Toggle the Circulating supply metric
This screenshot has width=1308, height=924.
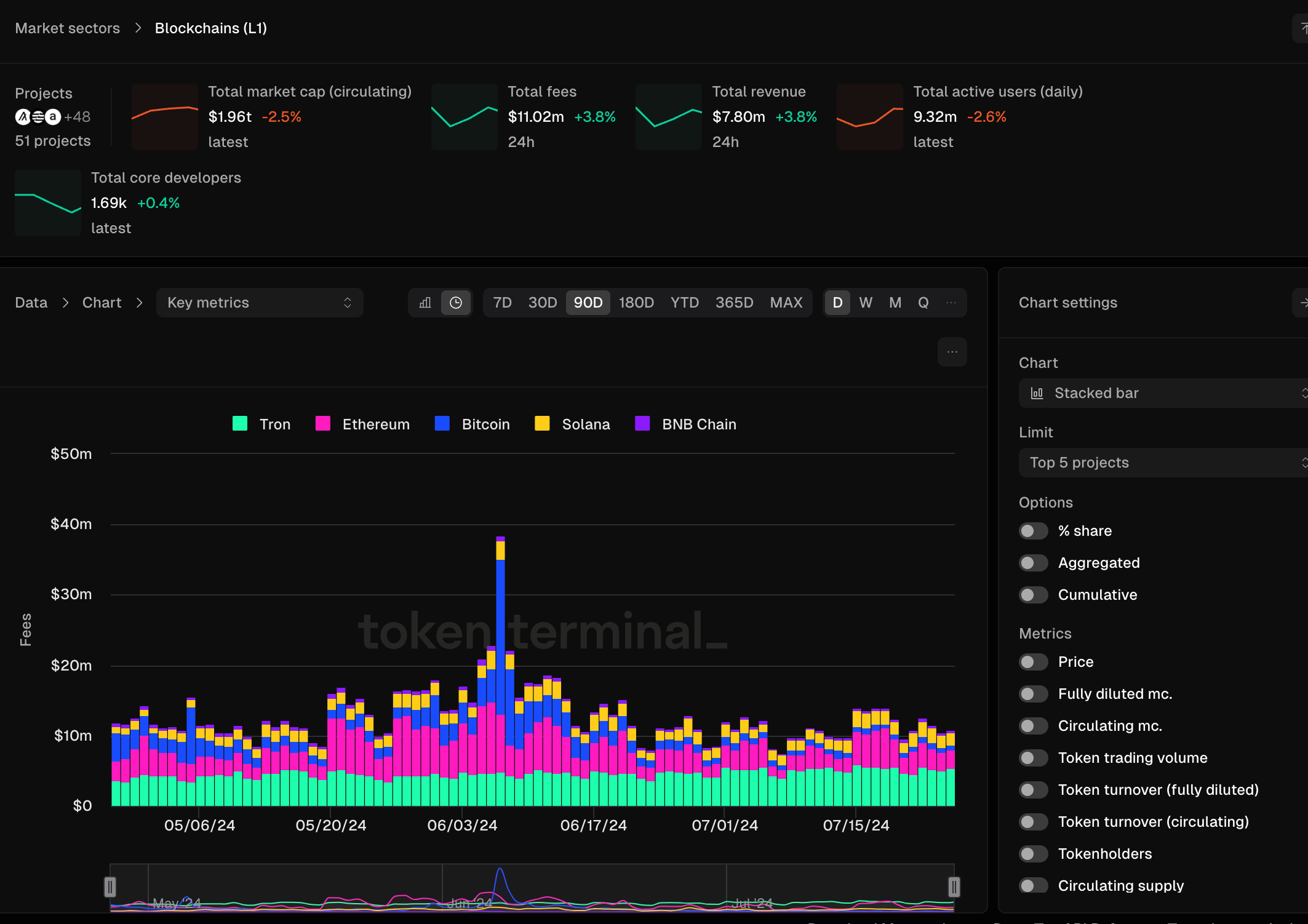[x=1034, y=886]
